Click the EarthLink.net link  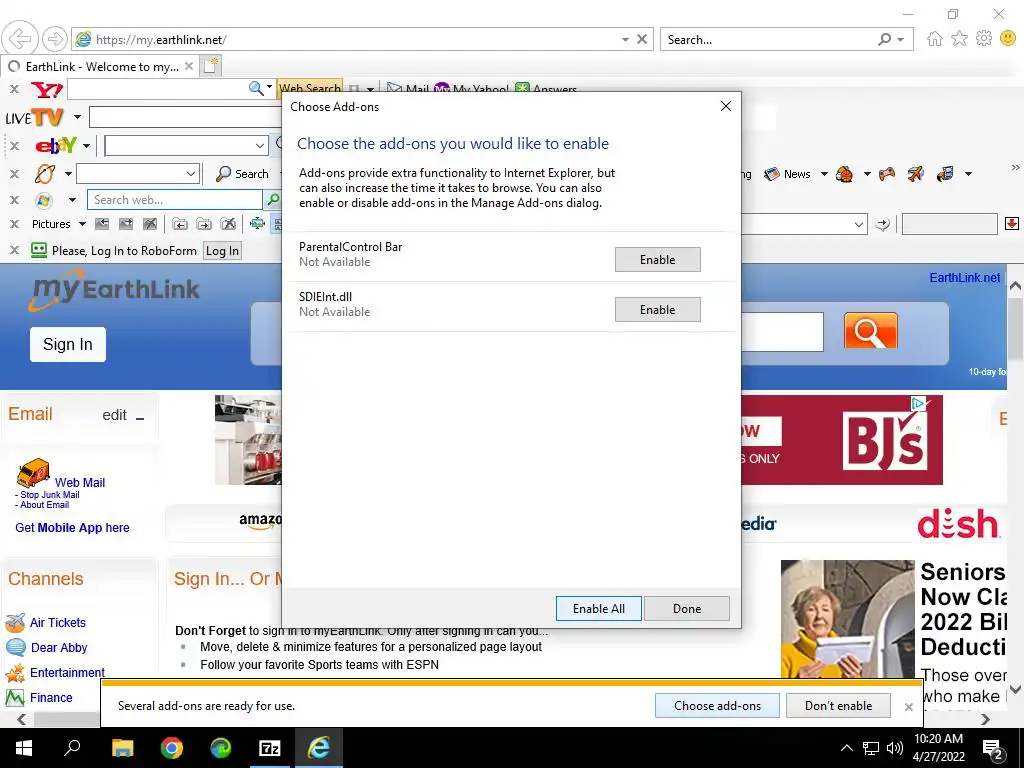coord(965,278)
